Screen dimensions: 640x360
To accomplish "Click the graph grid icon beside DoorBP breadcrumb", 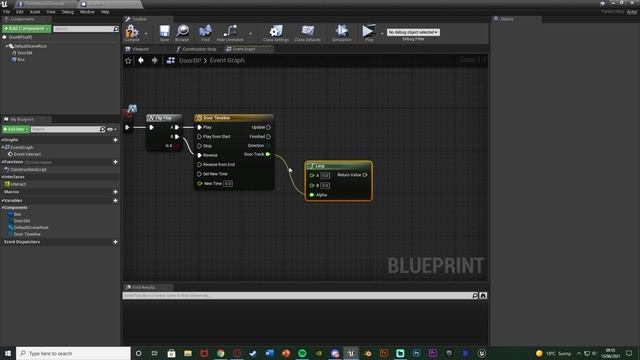I will [x=171, y=60].
